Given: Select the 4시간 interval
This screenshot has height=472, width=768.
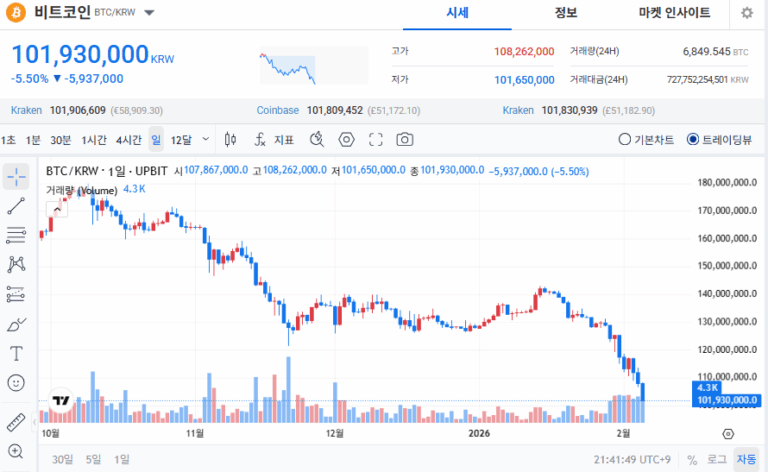Looking at the screenshot, I should click(128, 141).
